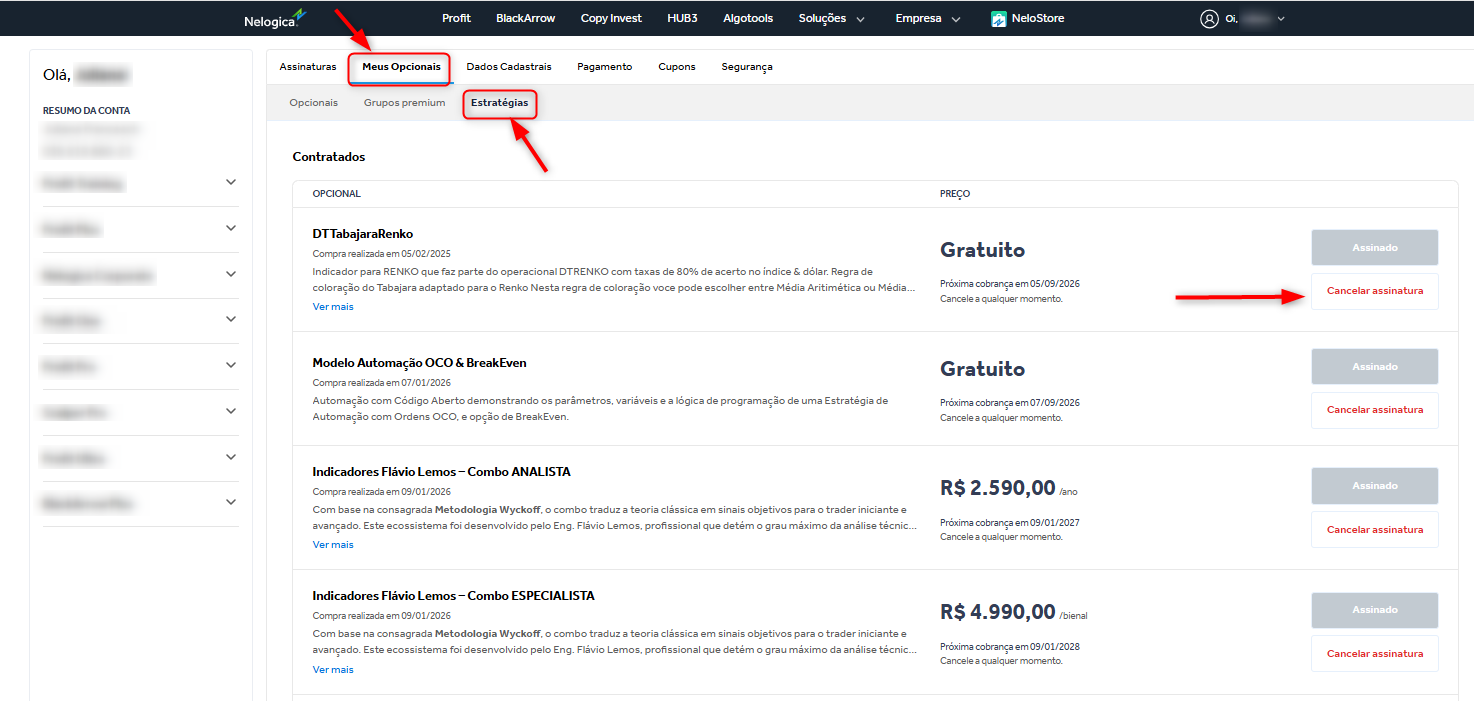Click Compra realizada em 07/01/2026 text
This screenshot has width=1474, height=701.
[x=382, y=383]
